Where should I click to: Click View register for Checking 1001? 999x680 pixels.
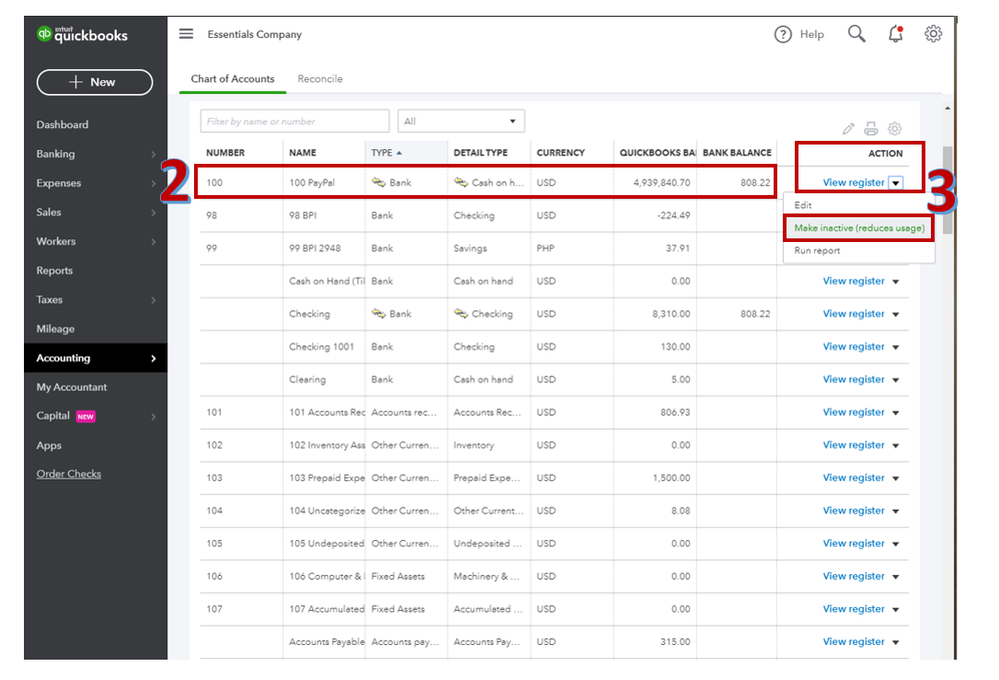854,347
